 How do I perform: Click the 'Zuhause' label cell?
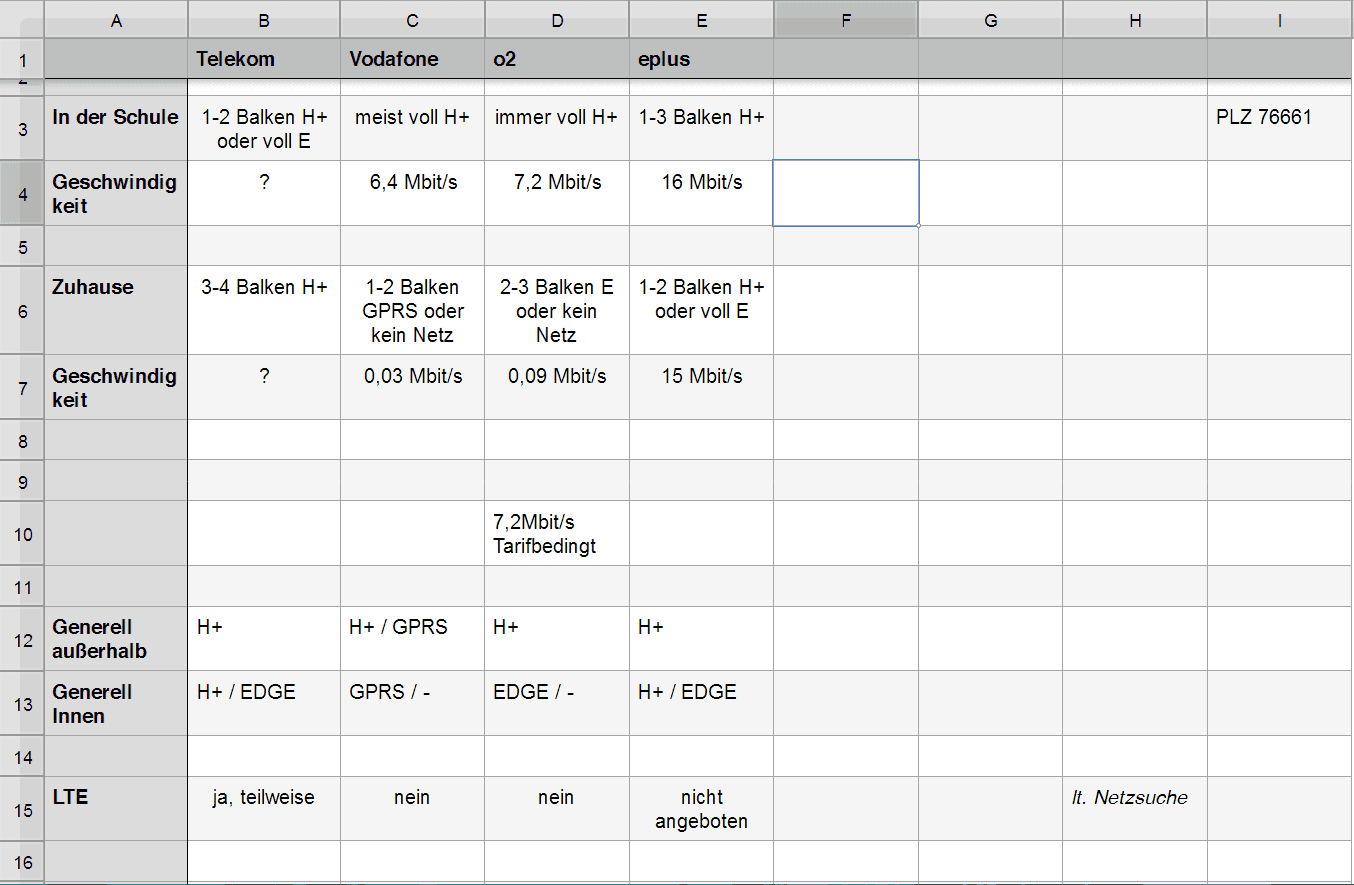coord(116,310)
